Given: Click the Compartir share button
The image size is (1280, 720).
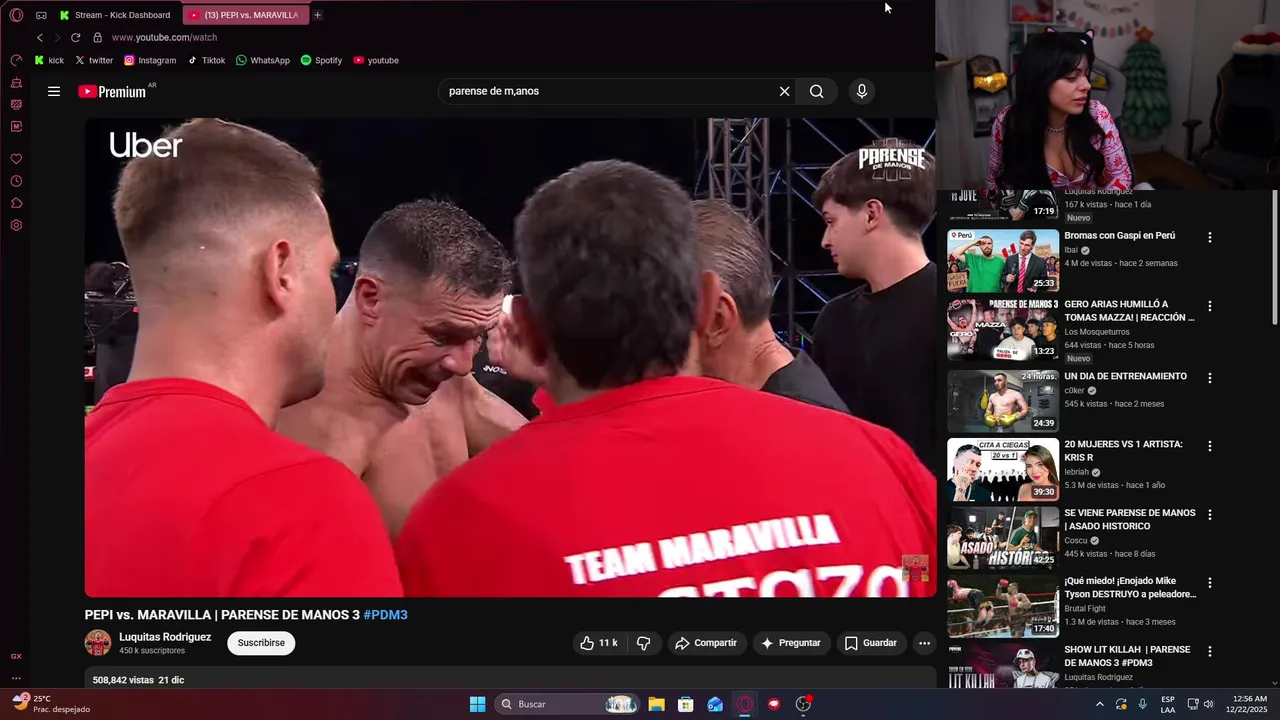Looking at the screenshot, I should point(706,643).
